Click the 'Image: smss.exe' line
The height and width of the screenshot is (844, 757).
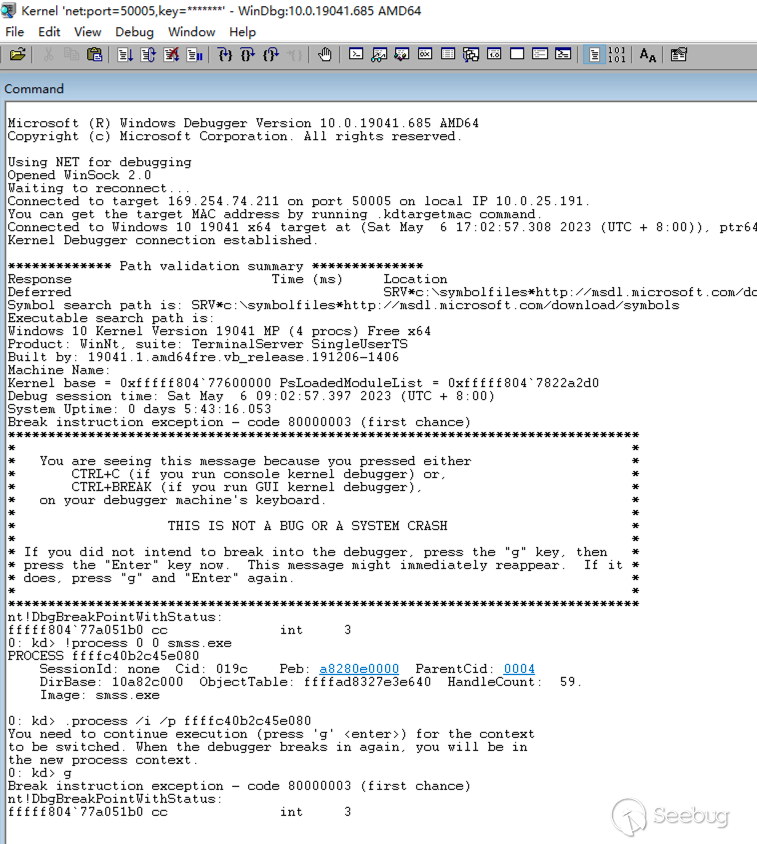[x=100, y=695]
